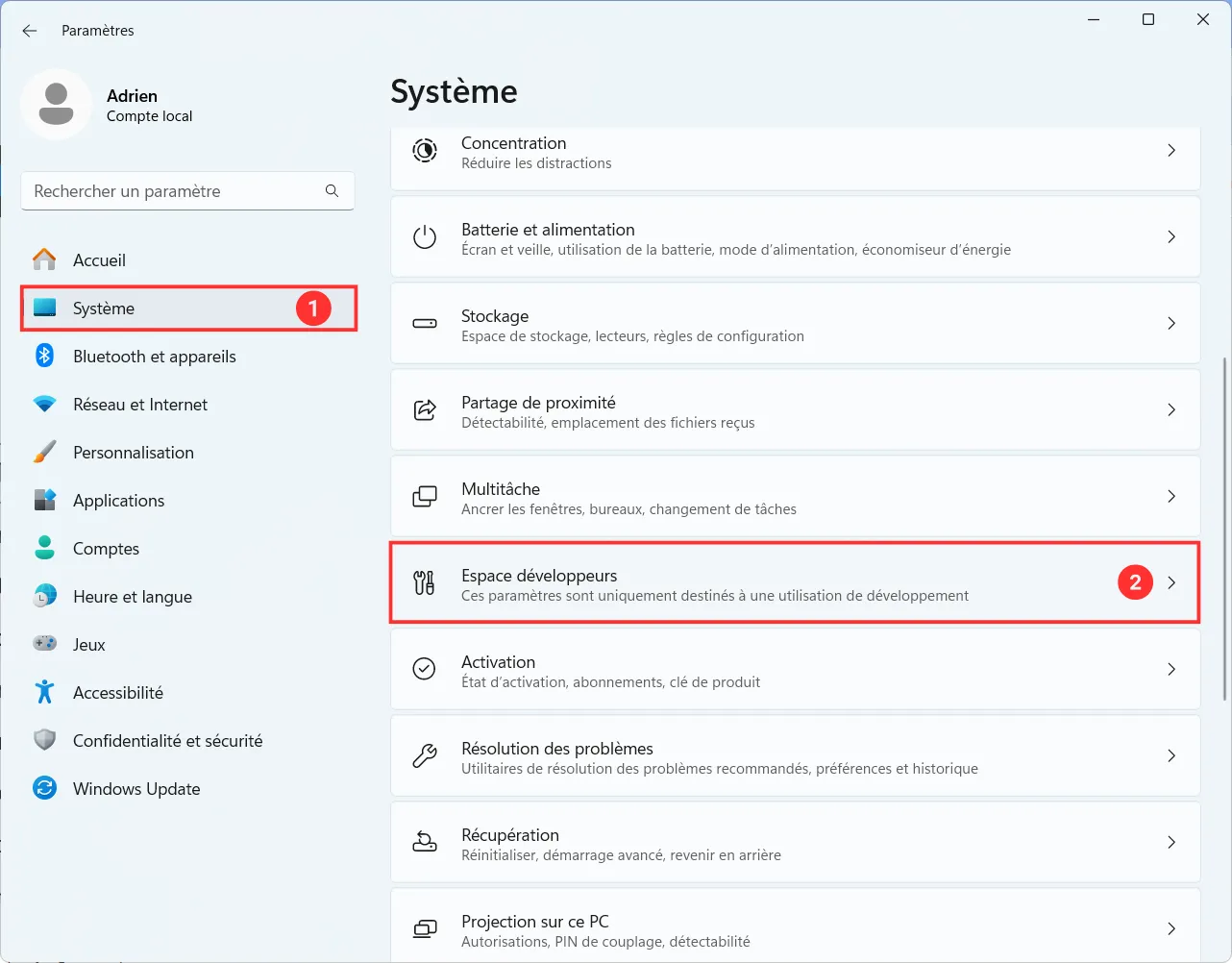Screen dimensions: 1232x963
Task: Click 'Réduire les distractions' subtitle text
Action: pyautogui.click(x=536, y=163)
